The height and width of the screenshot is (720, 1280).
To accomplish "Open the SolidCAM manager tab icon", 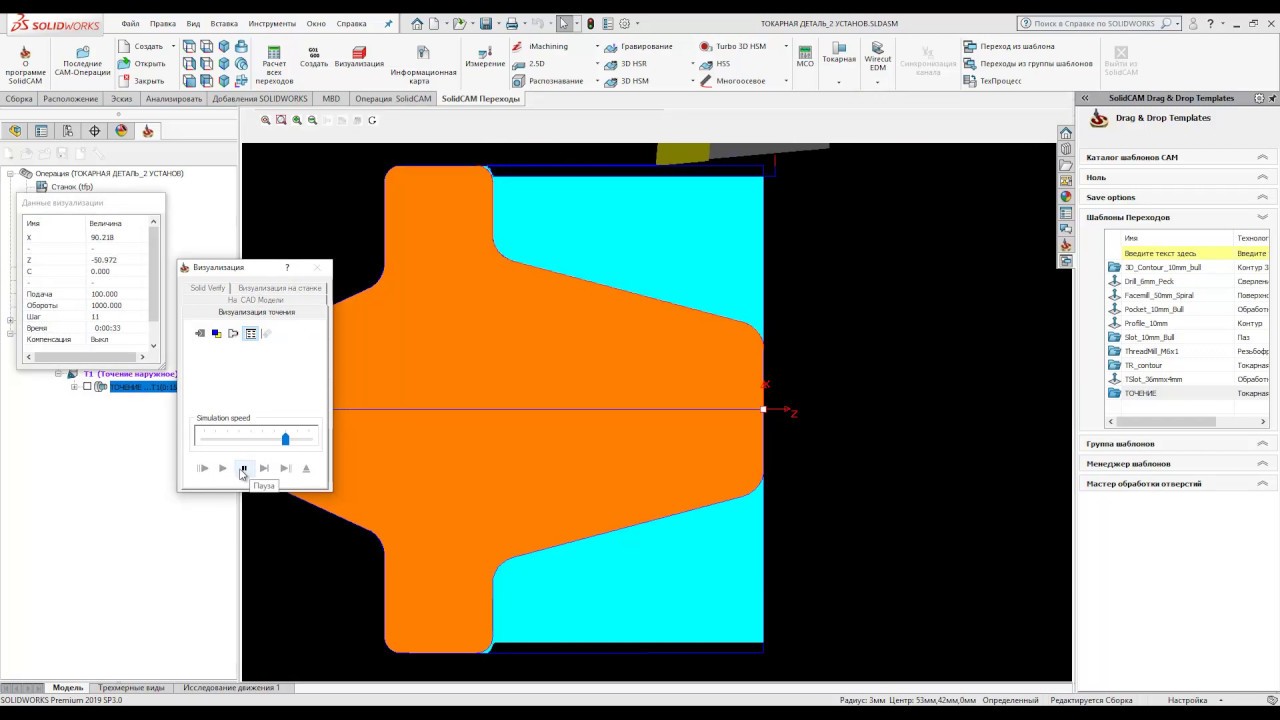I will pyautogui.click(x=147, y=131).
